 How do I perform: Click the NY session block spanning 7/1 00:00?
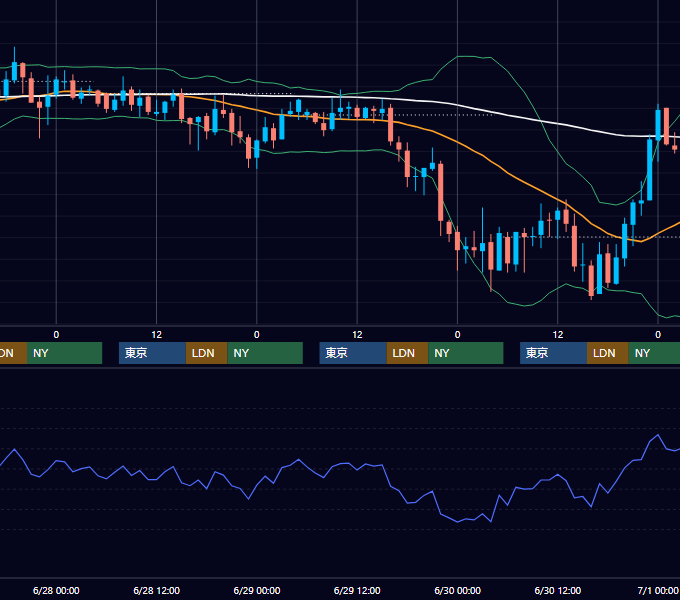tap(654, 353)
